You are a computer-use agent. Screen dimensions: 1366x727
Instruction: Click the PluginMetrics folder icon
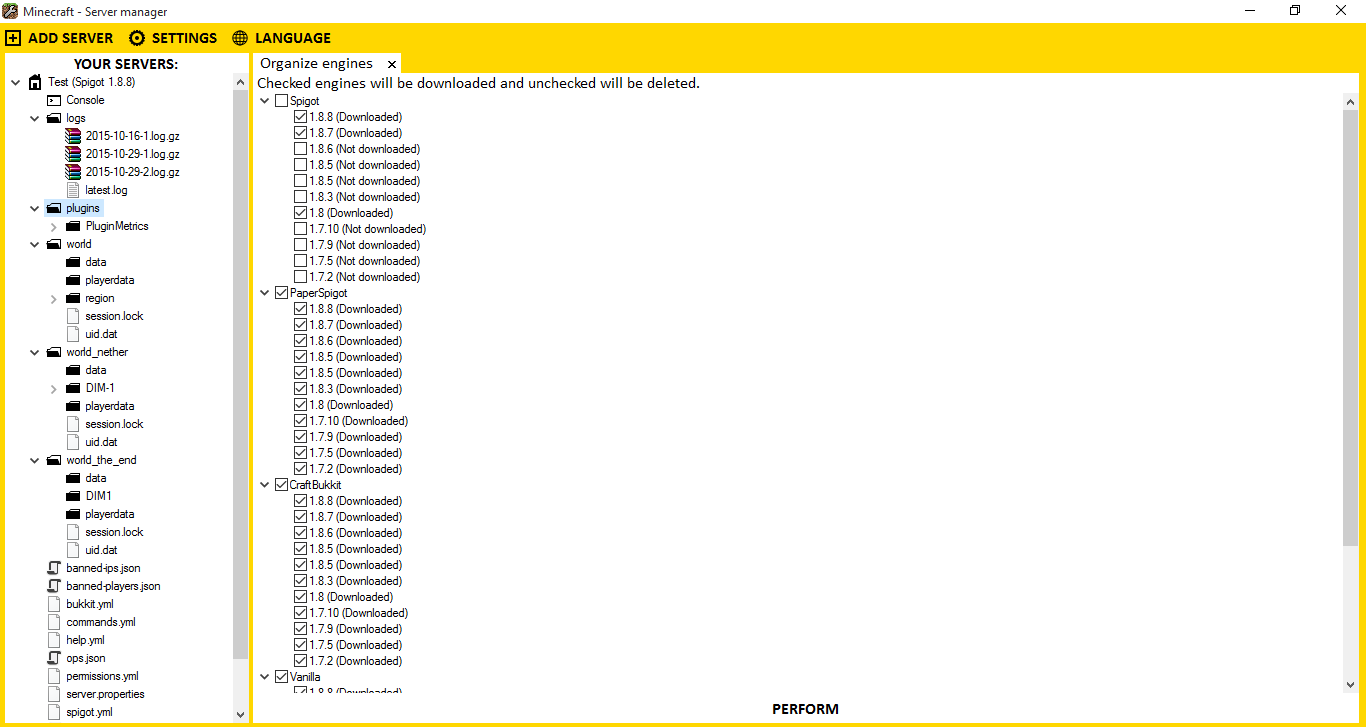pyautogui.click(x=73, y=226)
